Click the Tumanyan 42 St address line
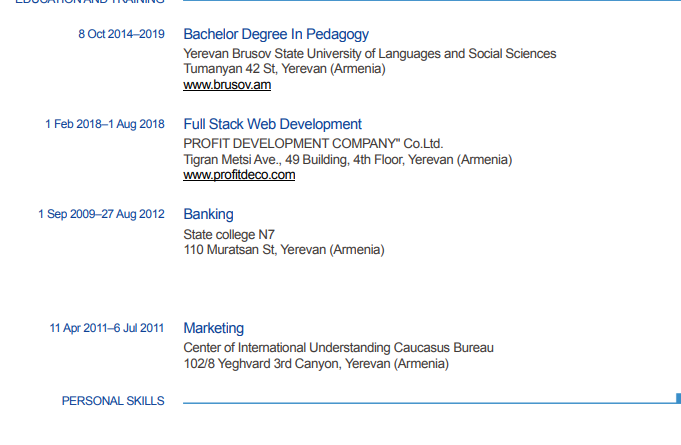 click(x=284, y=69)
